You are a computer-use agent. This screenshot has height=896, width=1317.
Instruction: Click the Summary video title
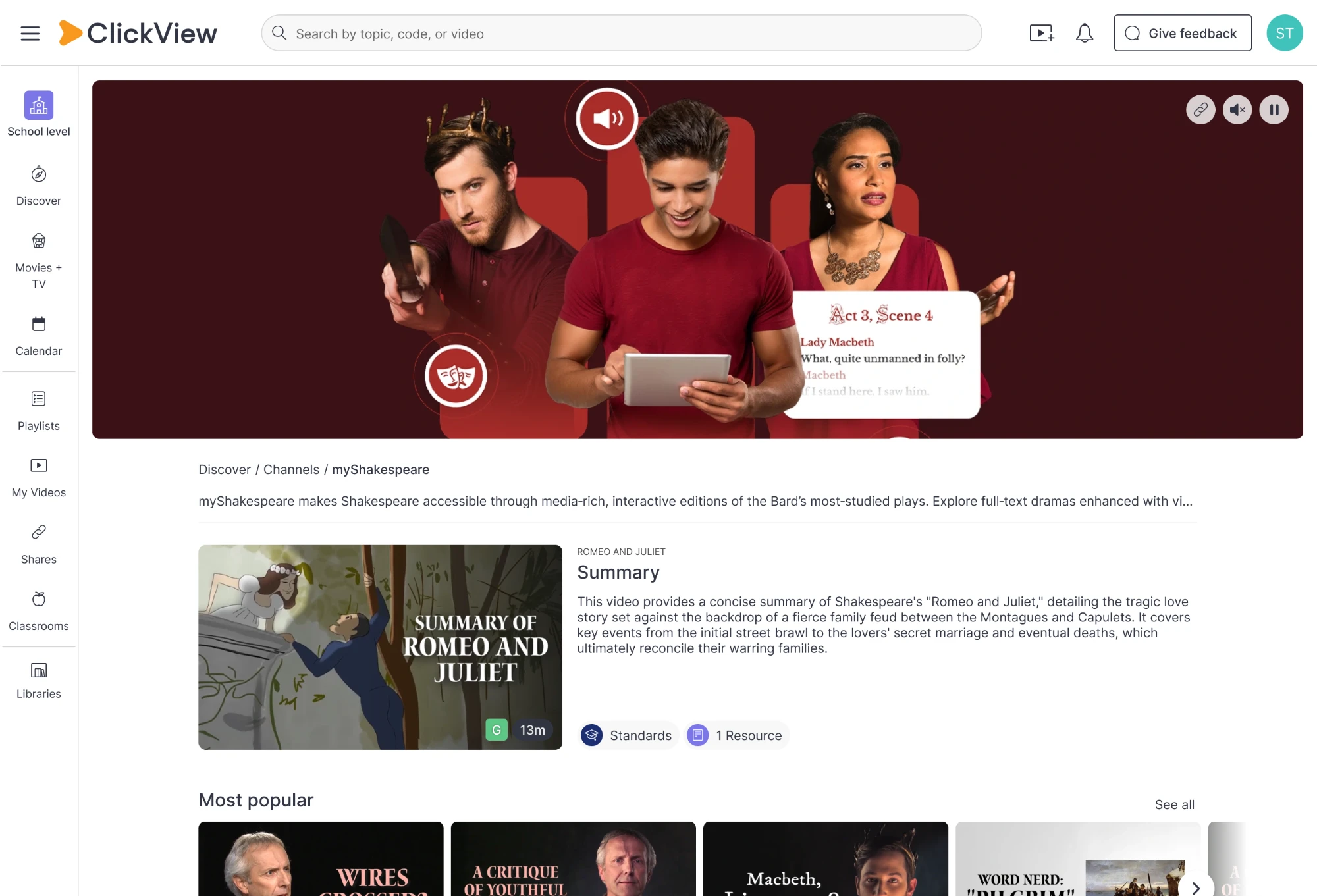tap(618, 572)
